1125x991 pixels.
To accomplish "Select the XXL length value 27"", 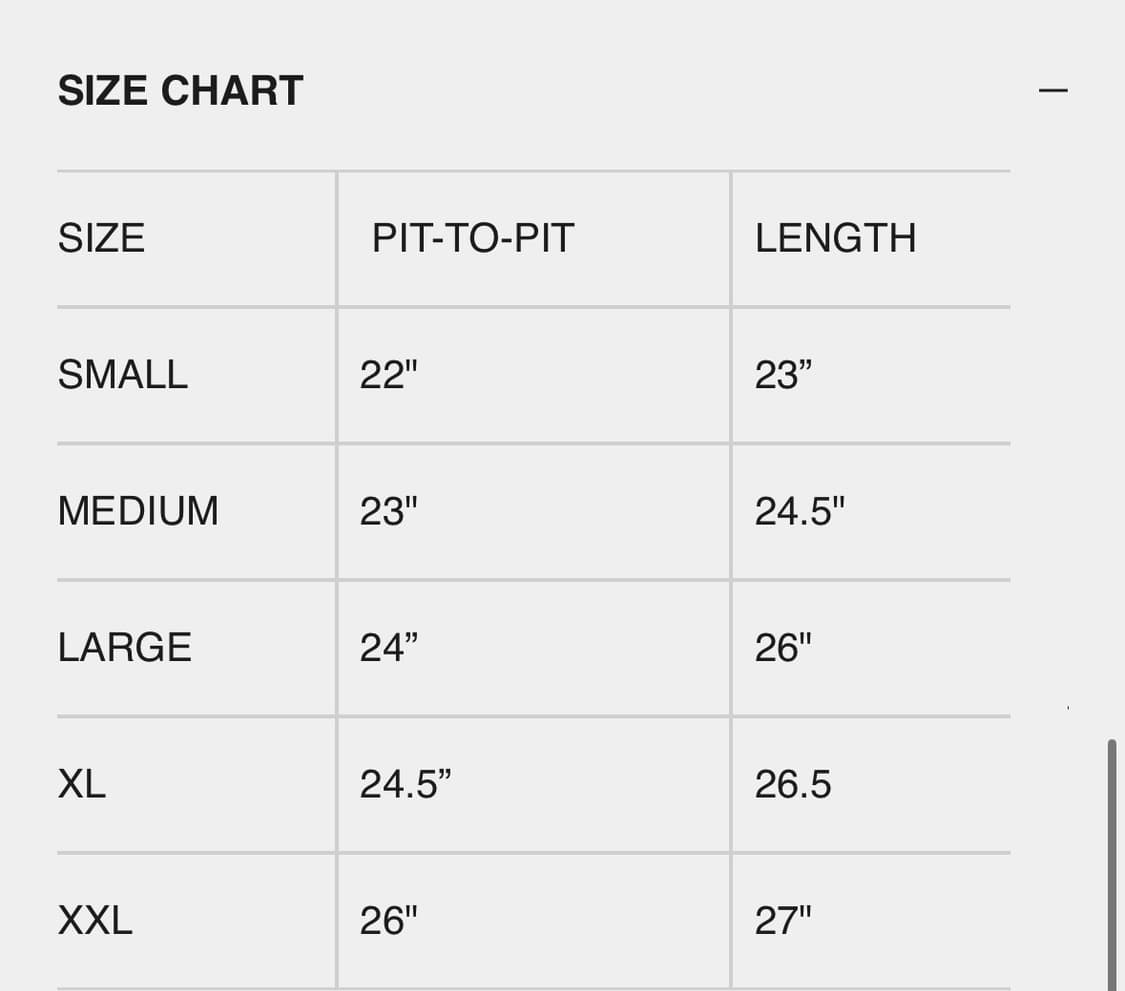I will [783, 920].
